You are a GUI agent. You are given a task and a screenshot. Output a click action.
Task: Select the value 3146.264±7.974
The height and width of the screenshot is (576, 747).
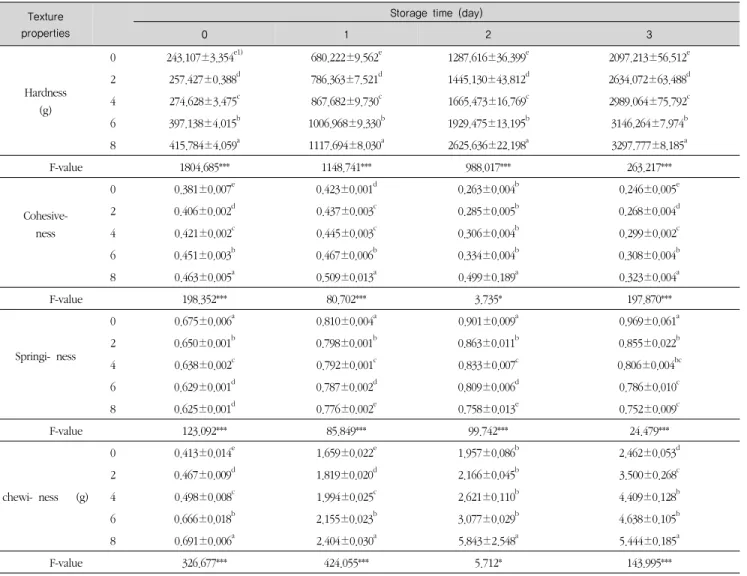(x=649, y=123)
